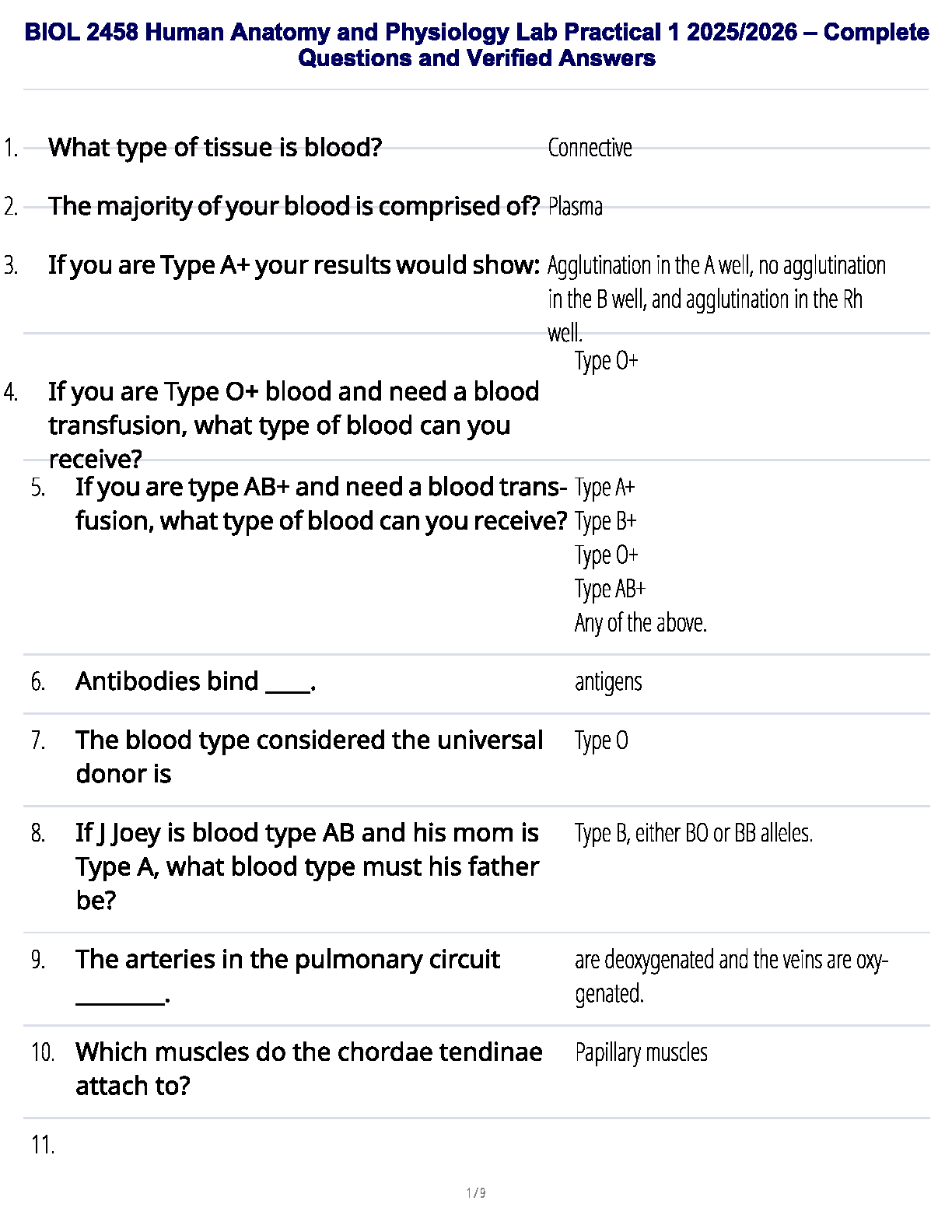Click the answer "Type O" for universal donor
Image resolution: width=952 pixels, height=1232 pixels.
[601, 740]
